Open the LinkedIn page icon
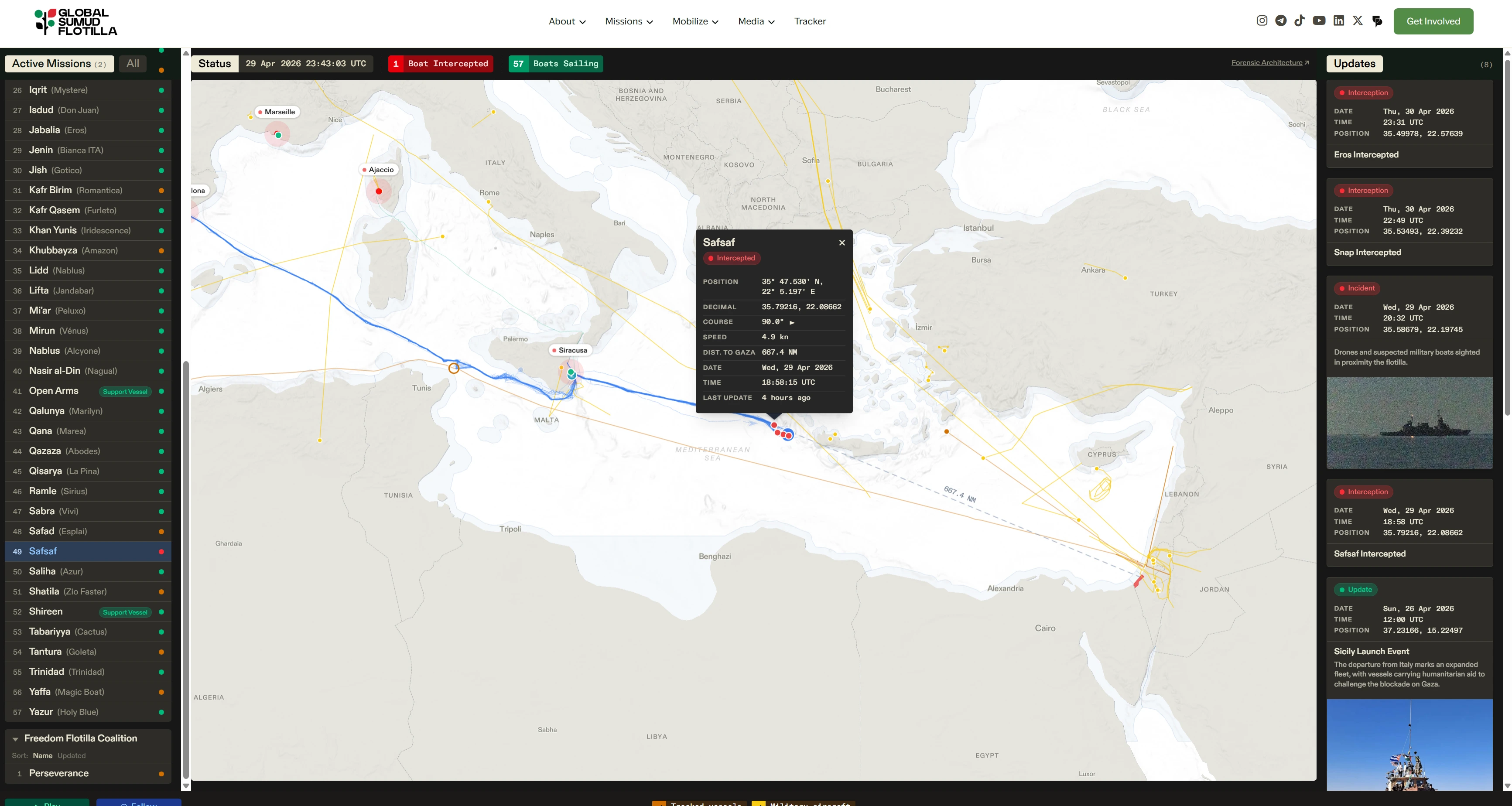 click(1339, 21)
